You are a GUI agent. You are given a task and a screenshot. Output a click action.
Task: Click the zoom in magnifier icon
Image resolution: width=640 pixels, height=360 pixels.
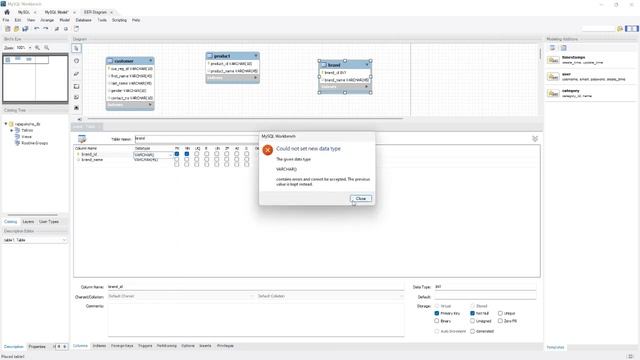(x=38, y=48)
